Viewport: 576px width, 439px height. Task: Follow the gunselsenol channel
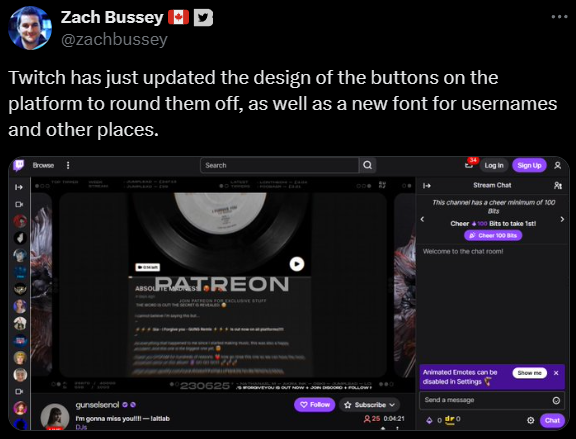[x=314, y=404]
